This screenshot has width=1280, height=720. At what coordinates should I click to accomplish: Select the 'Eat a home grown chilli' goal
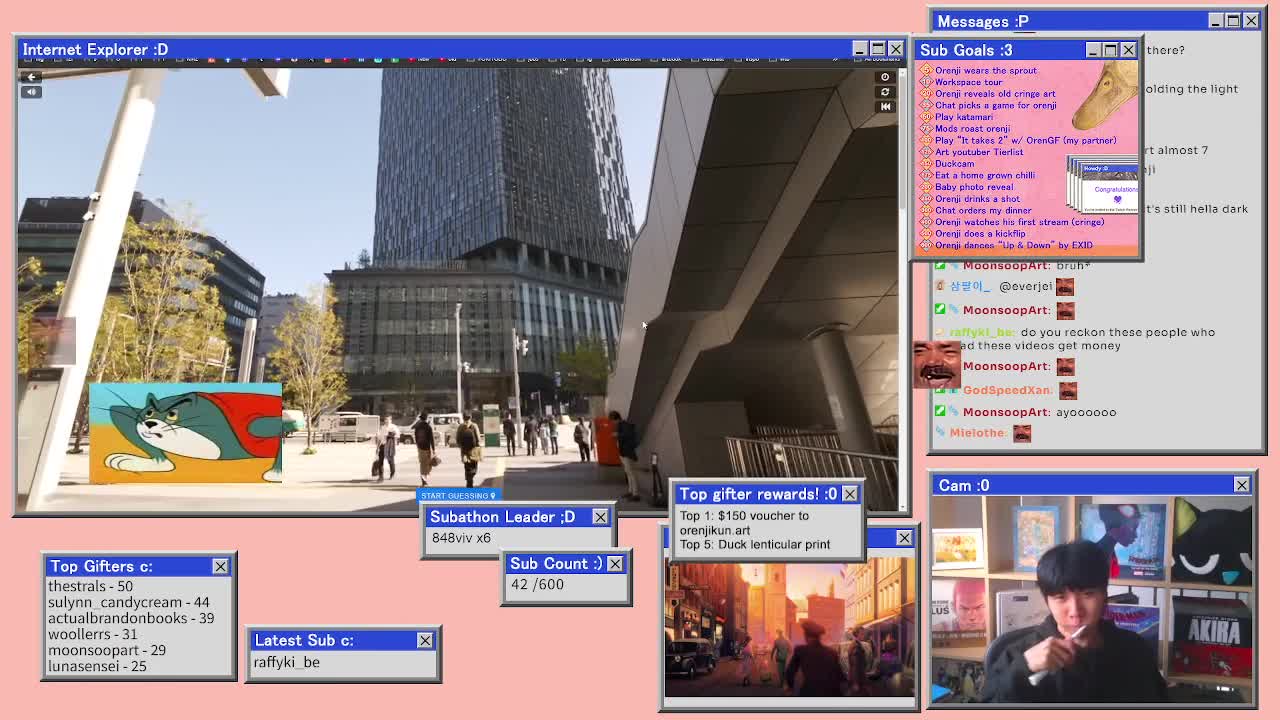(985, 175)
